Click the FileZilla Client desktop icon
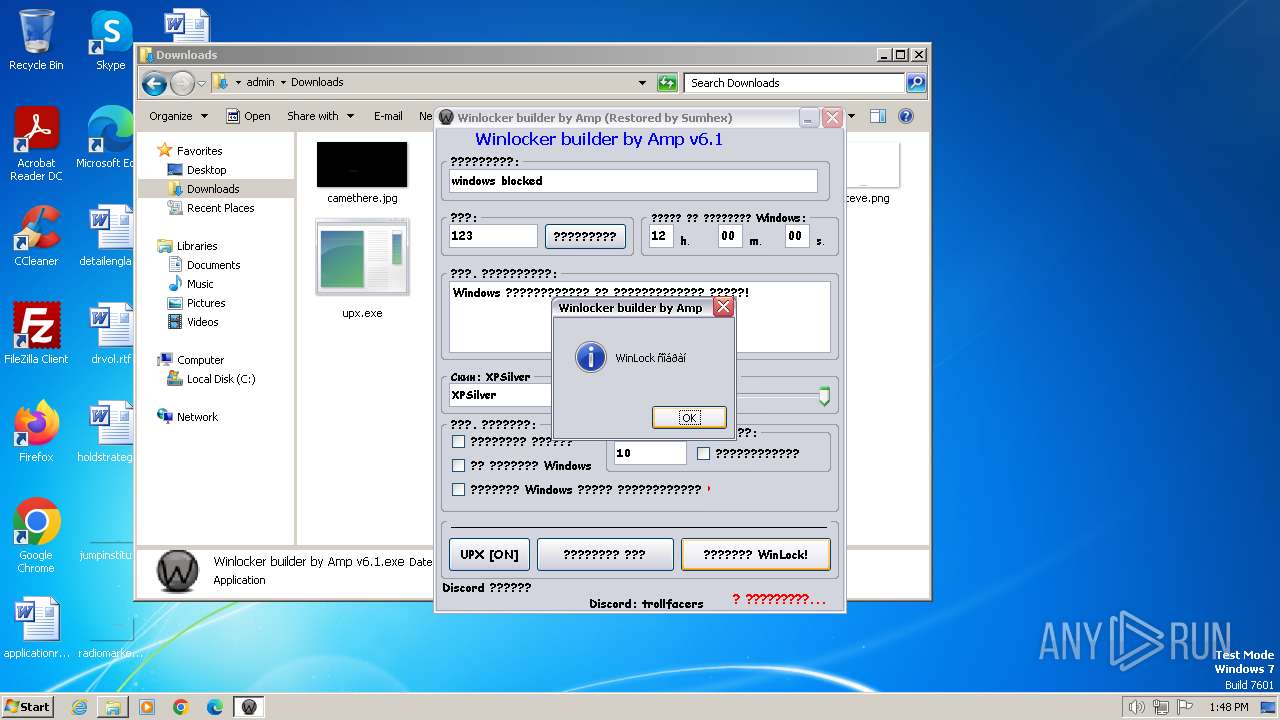The height and width of the screenshot is (720, 1280). [x=36, y=334]
